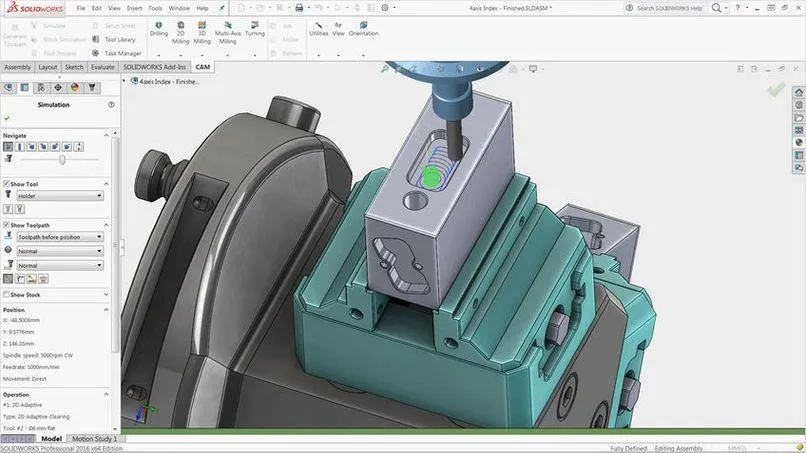Open the Drilling toolbar command

159,27
